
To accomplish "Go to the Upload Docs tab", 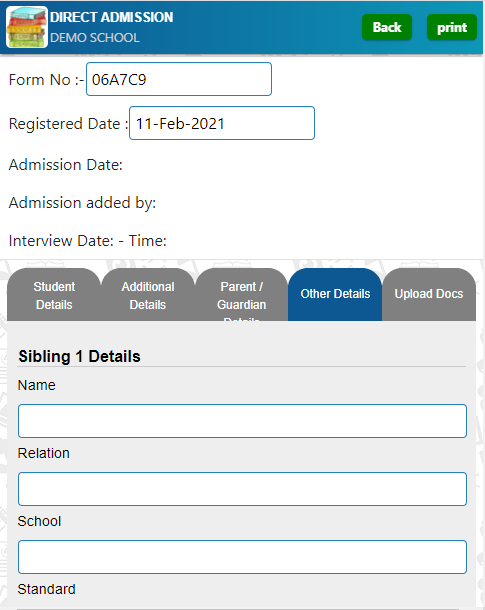I will [429, 295].
